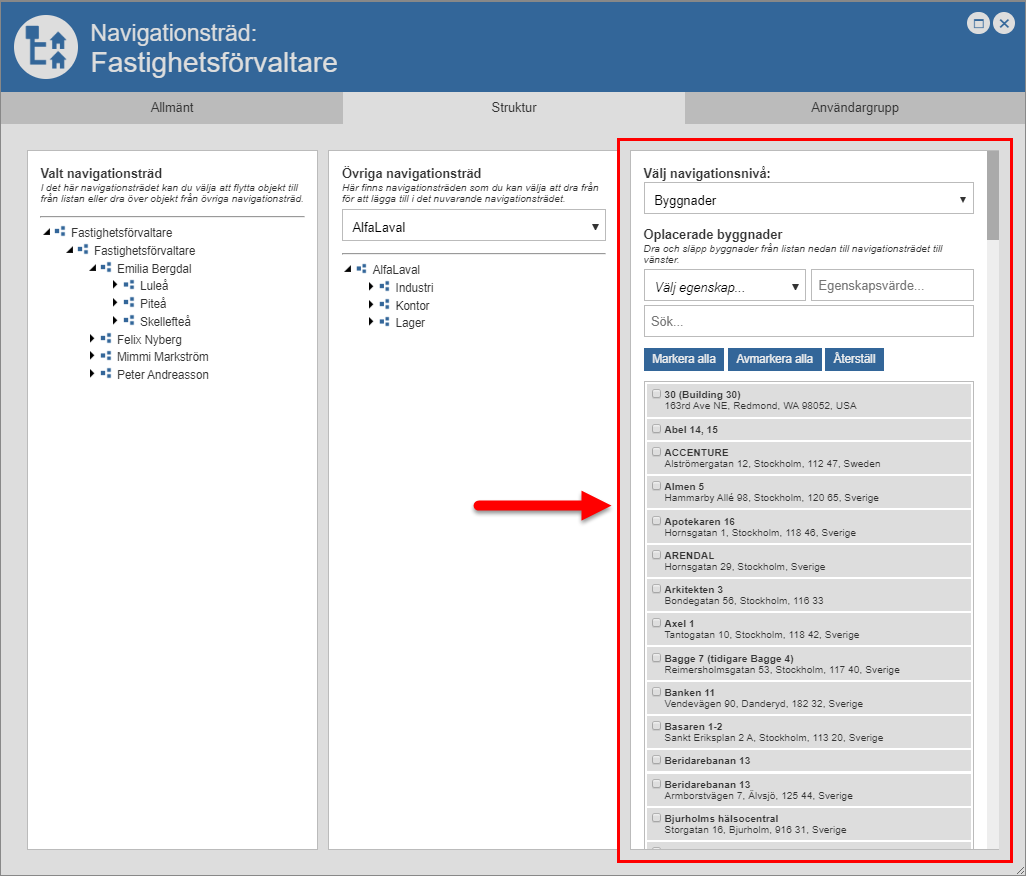Click the node icon beside Piteå
Screen dimensions: 1026x876
[x=128, y=303]
